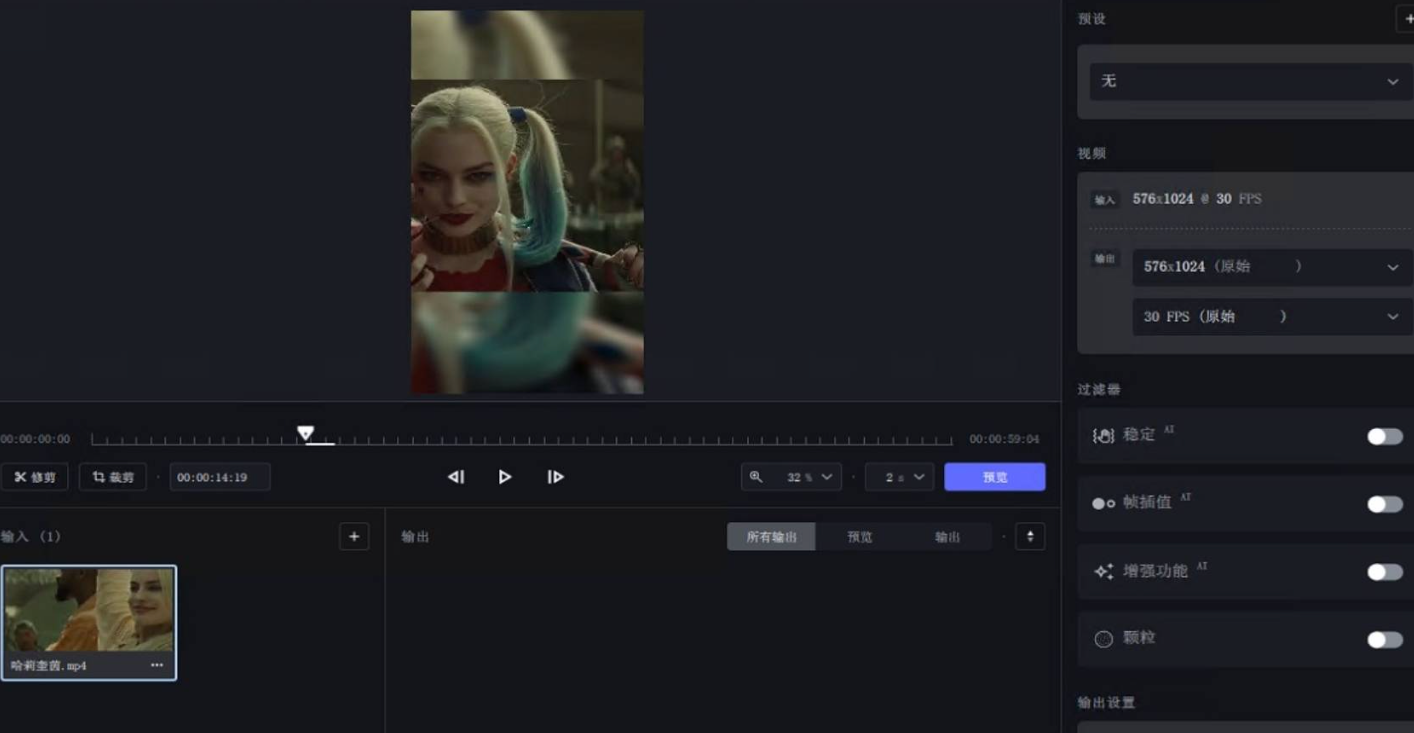Viewport: 1414px width, 733px height.
Task: Step back one frame
Action: [x=456, y=477]
